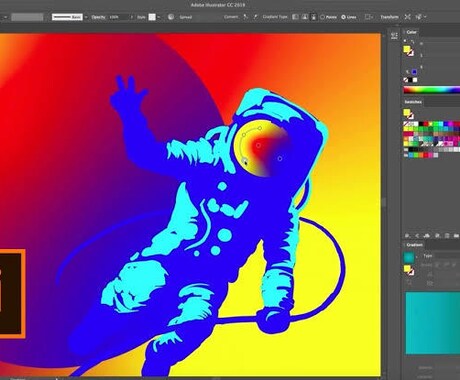Click the yellow fill box in Color panel
460x380 pixels.
click(x=407, y=49)
